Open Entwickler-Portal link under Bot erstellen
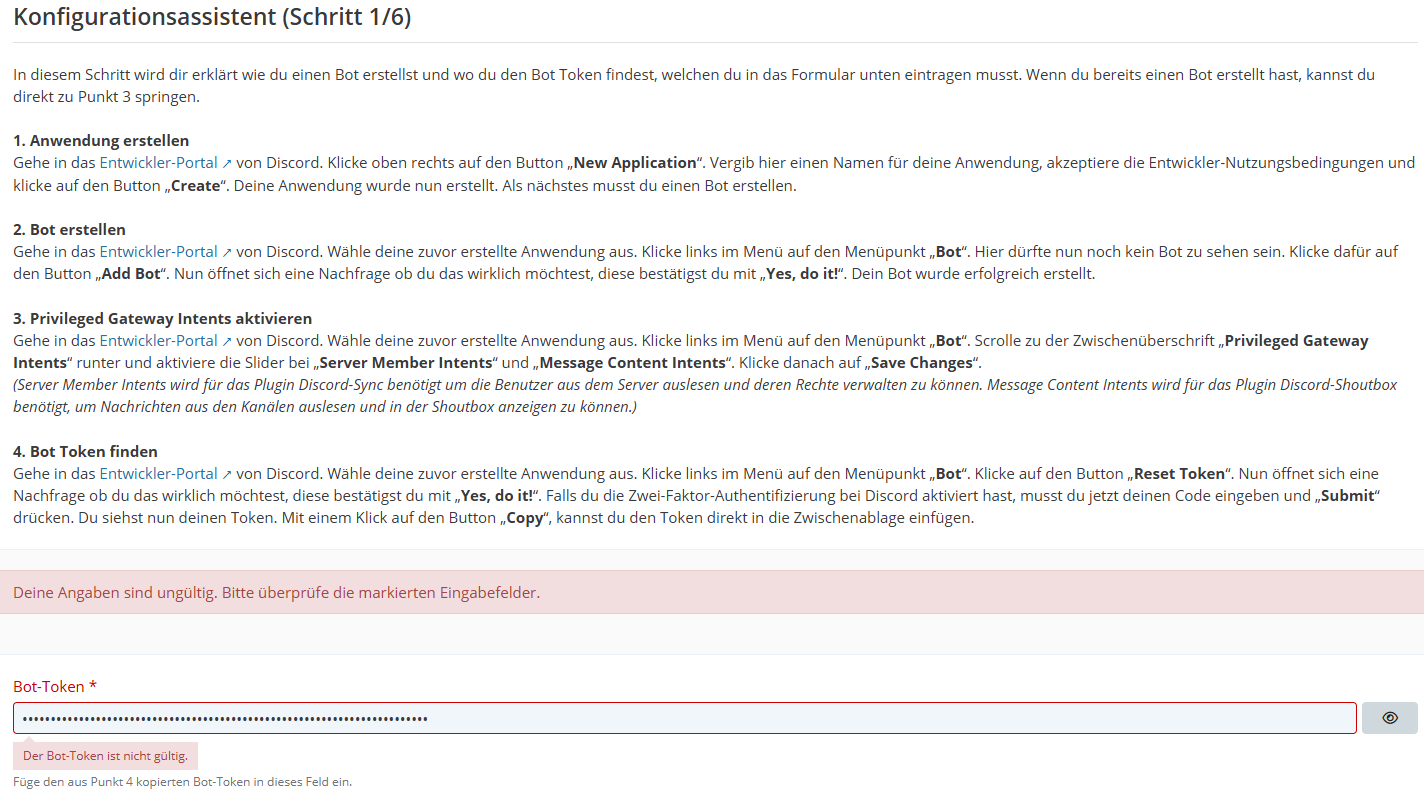The image size is (1424, 796). (158, 252)
